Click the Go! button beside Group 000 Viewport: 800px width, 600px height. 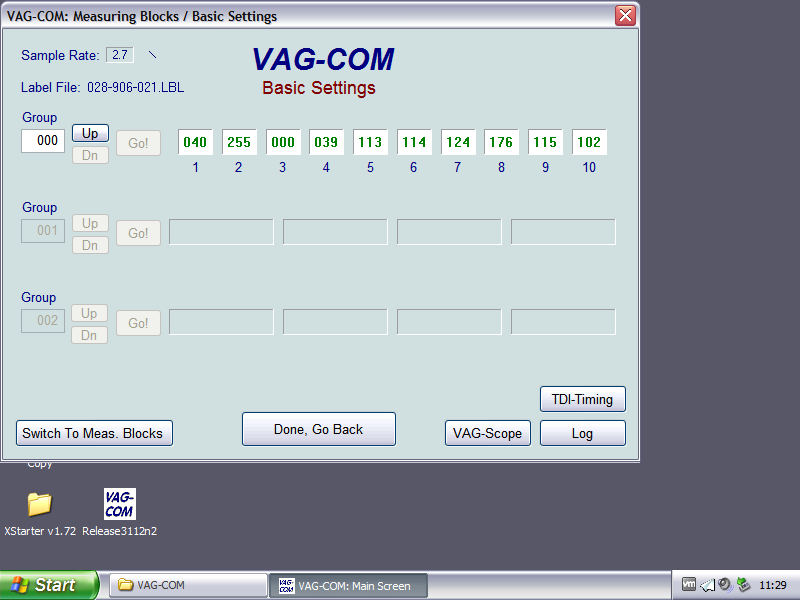pyautogui.click(x=138, y=143)
